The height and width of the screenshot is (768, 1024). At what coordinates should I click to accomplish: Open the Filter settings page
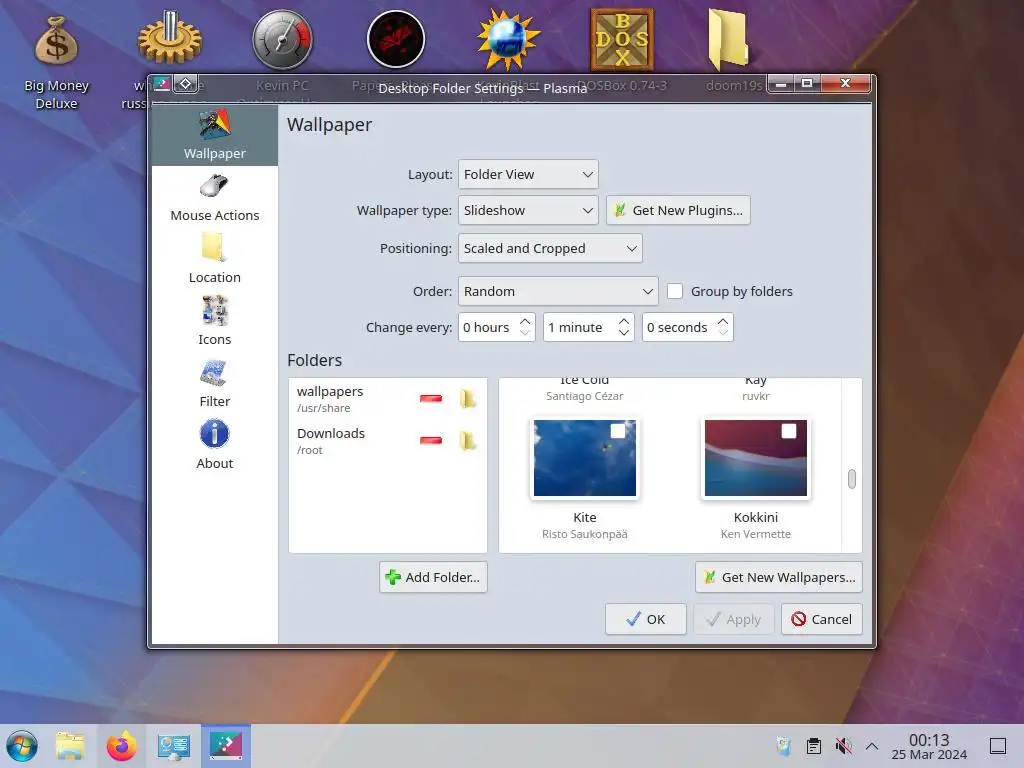214,384
